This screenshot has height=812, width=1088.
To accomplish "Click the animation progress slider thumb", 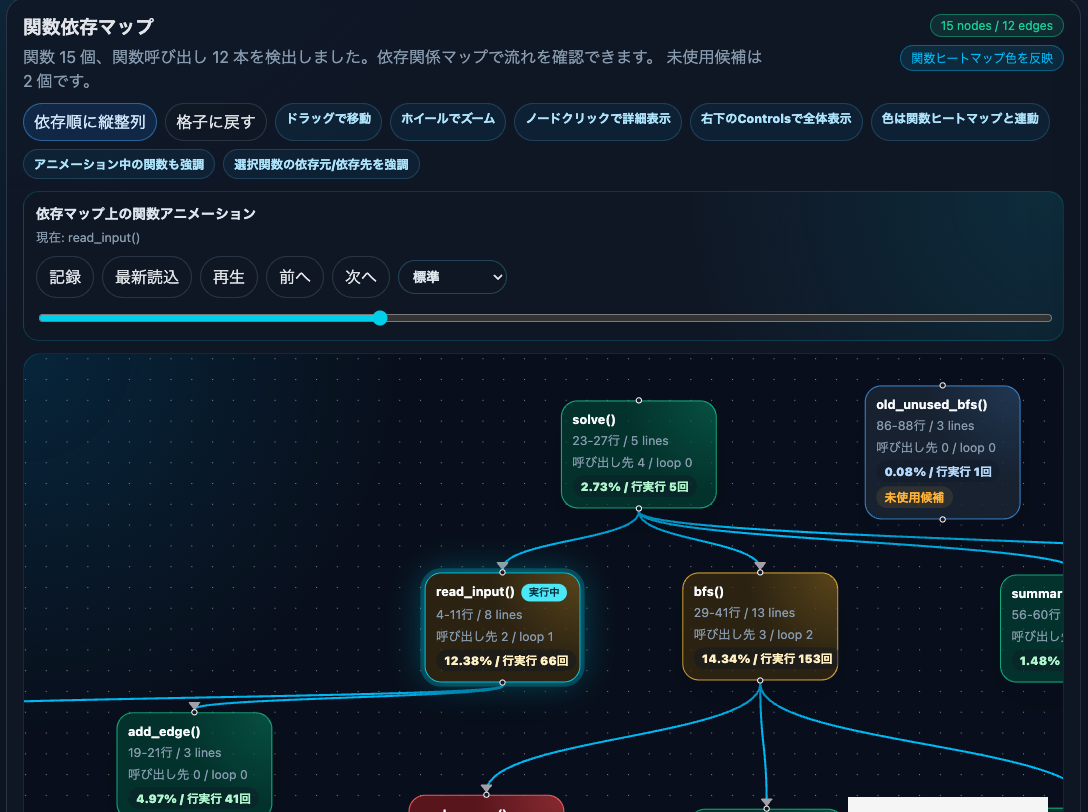I will pos(380,318).
